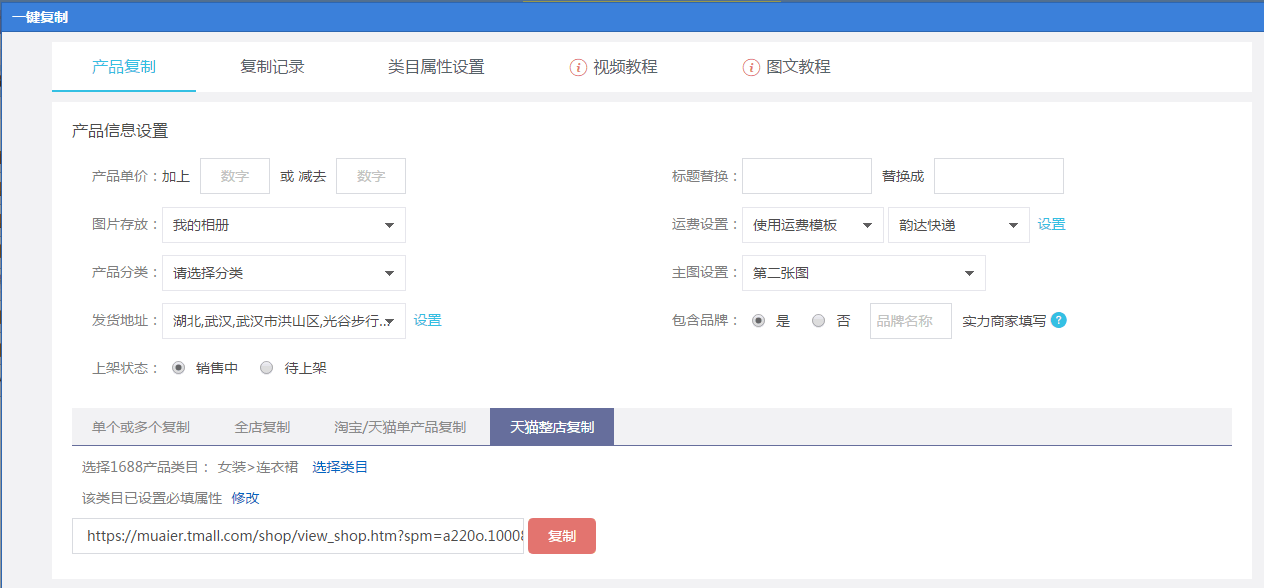Select the 天猫整店复制 tab
The height and width of the screenshot is (588, 1264).
552,427
